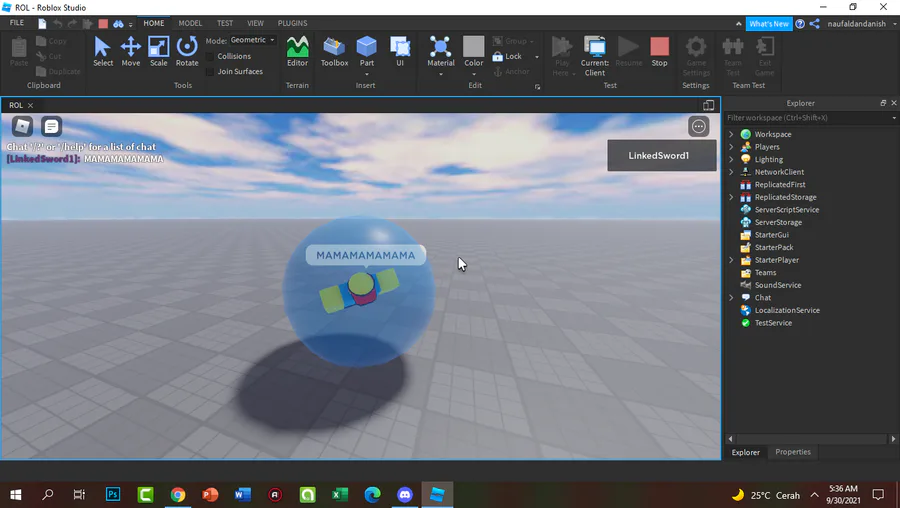The image size is (900, 508).
Task: Open the FILE menu
Action: pos(17,23)
